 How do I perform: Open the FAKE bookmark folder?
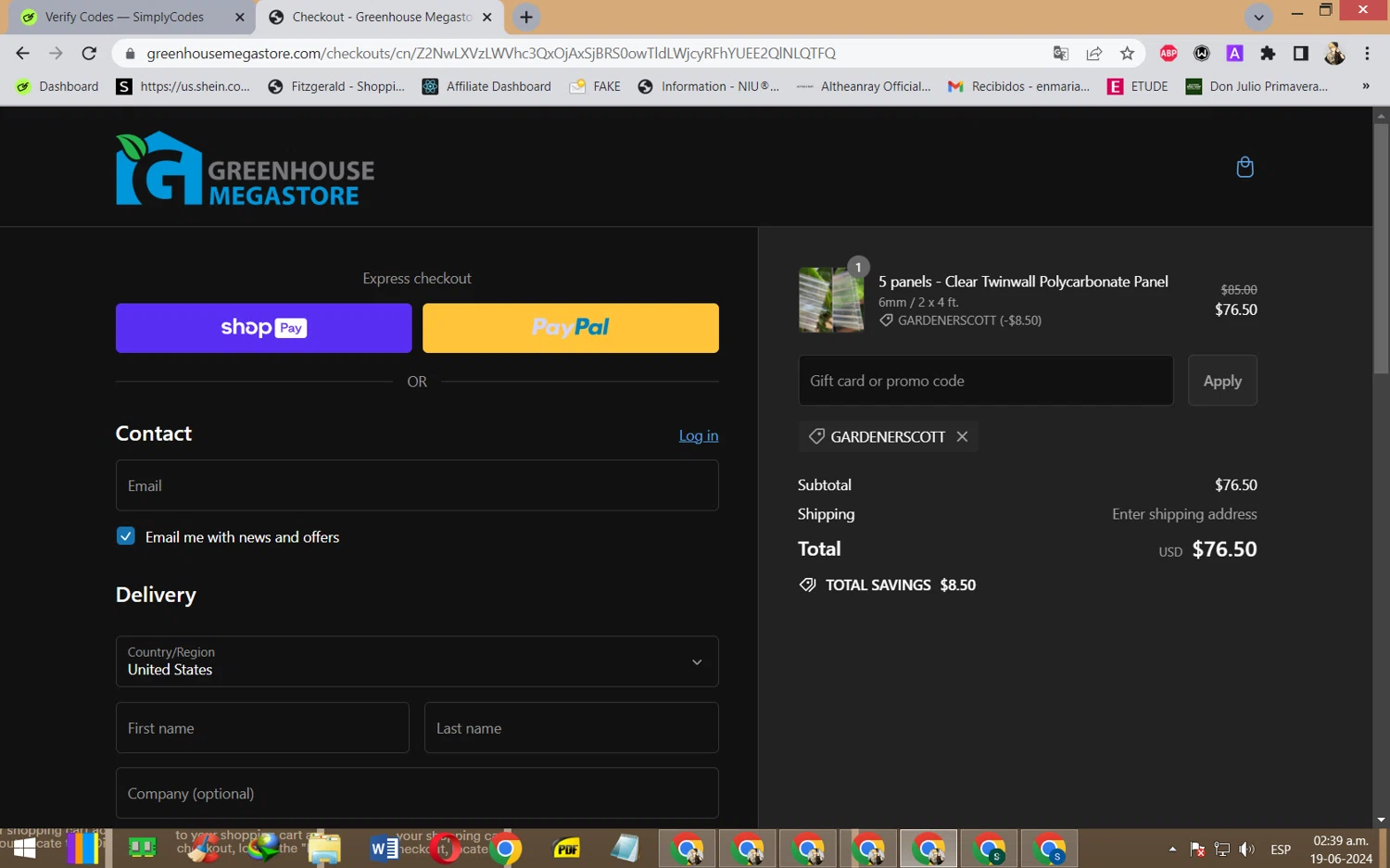coord(595,86)
